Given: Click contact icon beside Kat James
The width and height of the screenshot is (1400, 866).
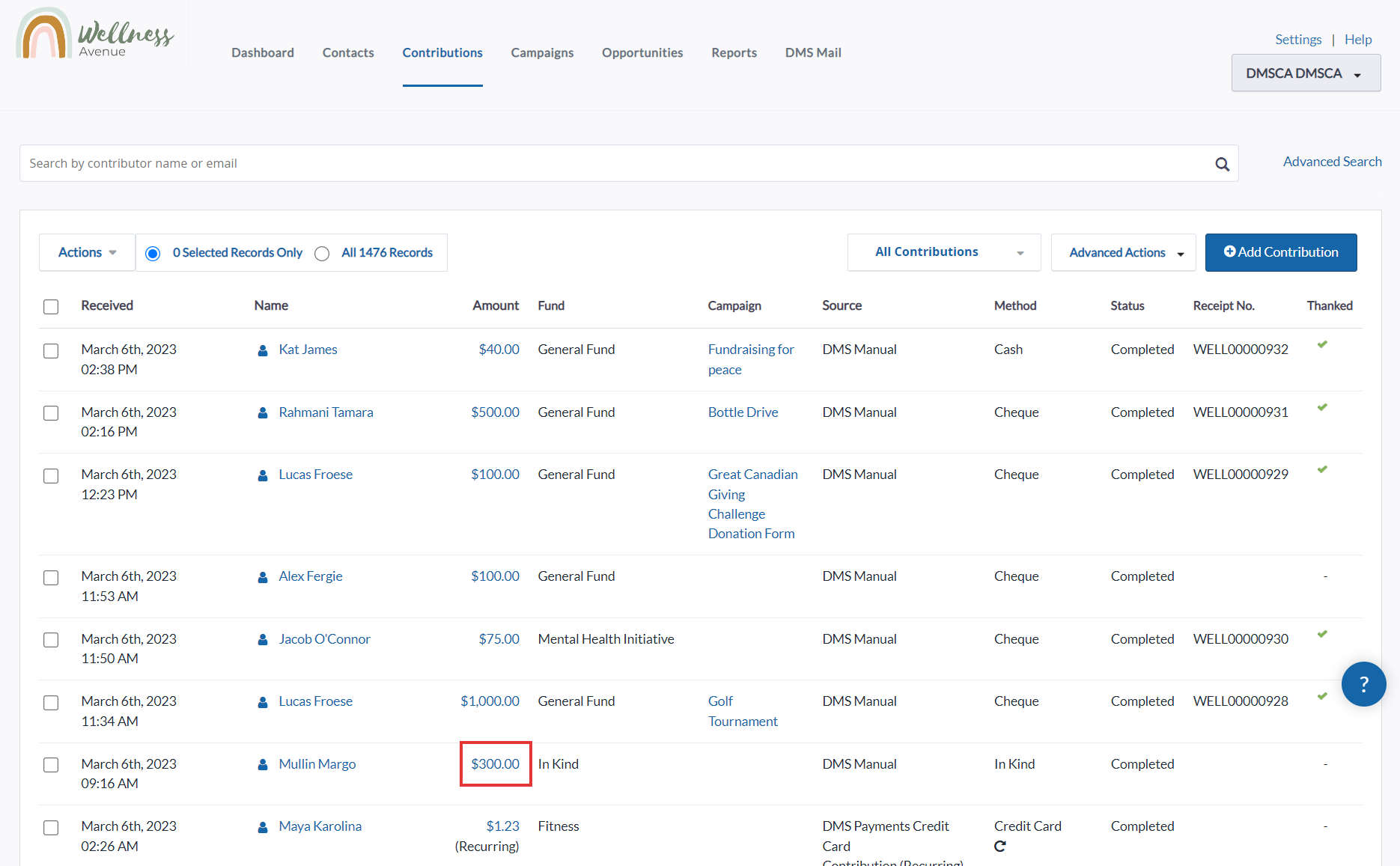Looking at the screenshot, I should pos(263,350).
